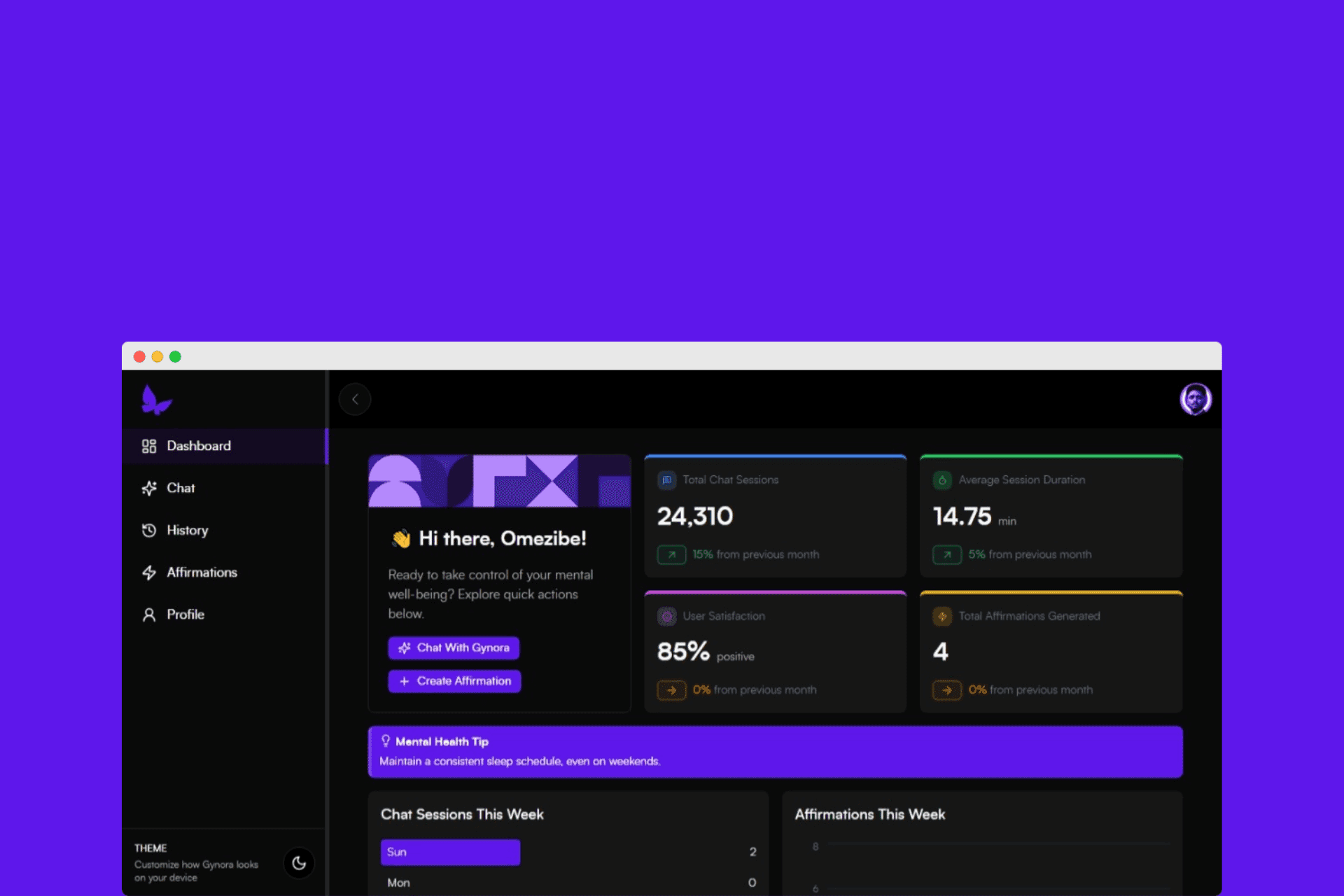This screenshot has width=1344, height=896.
Task: Click the Mental Health Tip lightbulb icon
Action: tap(385, 741)
